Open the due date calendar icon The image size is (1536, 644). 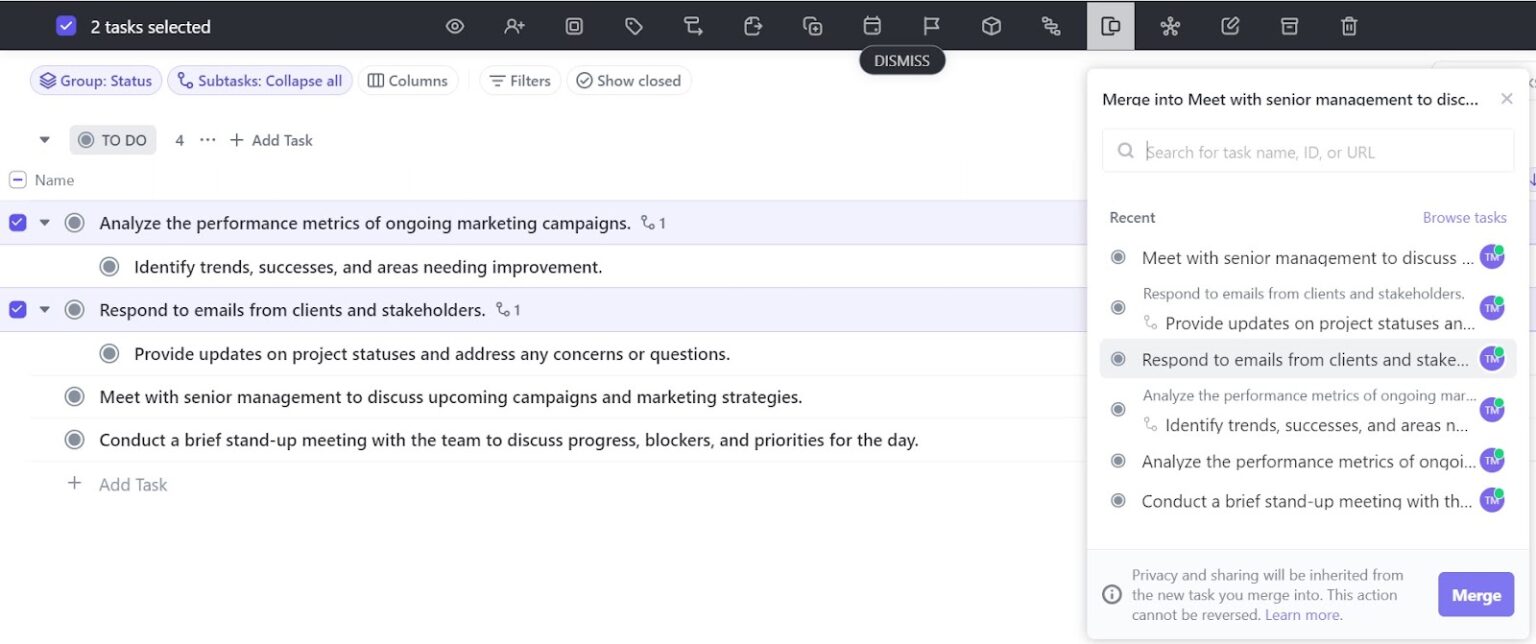872,26
